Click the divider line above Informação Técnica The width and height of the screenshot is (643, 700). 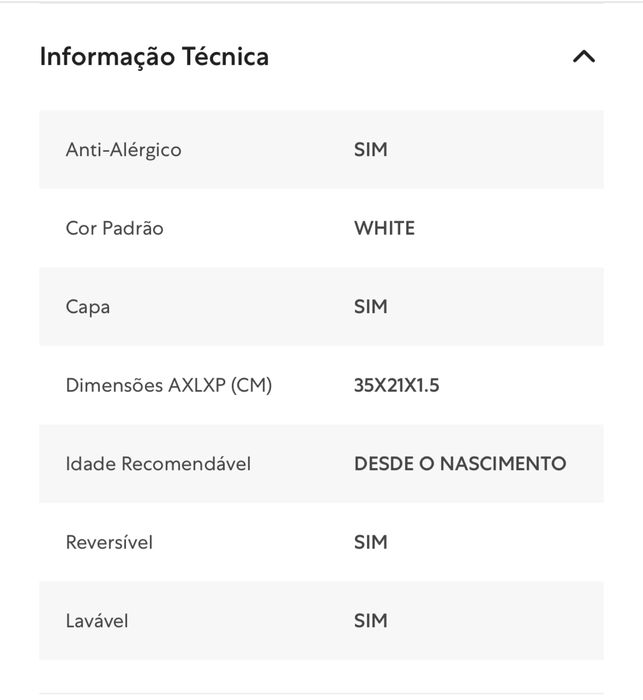pos(321,3)
